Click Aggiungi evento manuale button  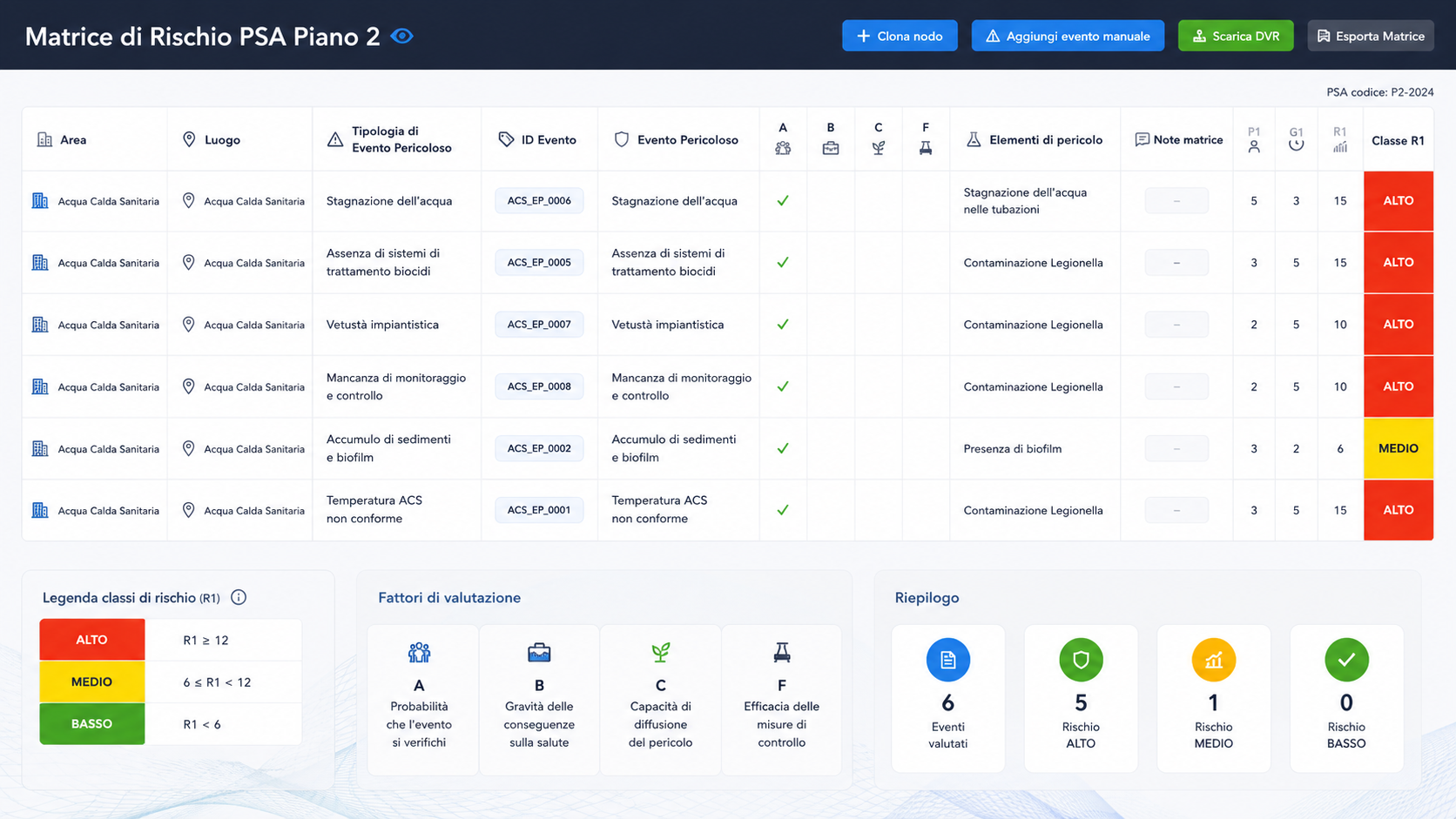(1068, 36)
